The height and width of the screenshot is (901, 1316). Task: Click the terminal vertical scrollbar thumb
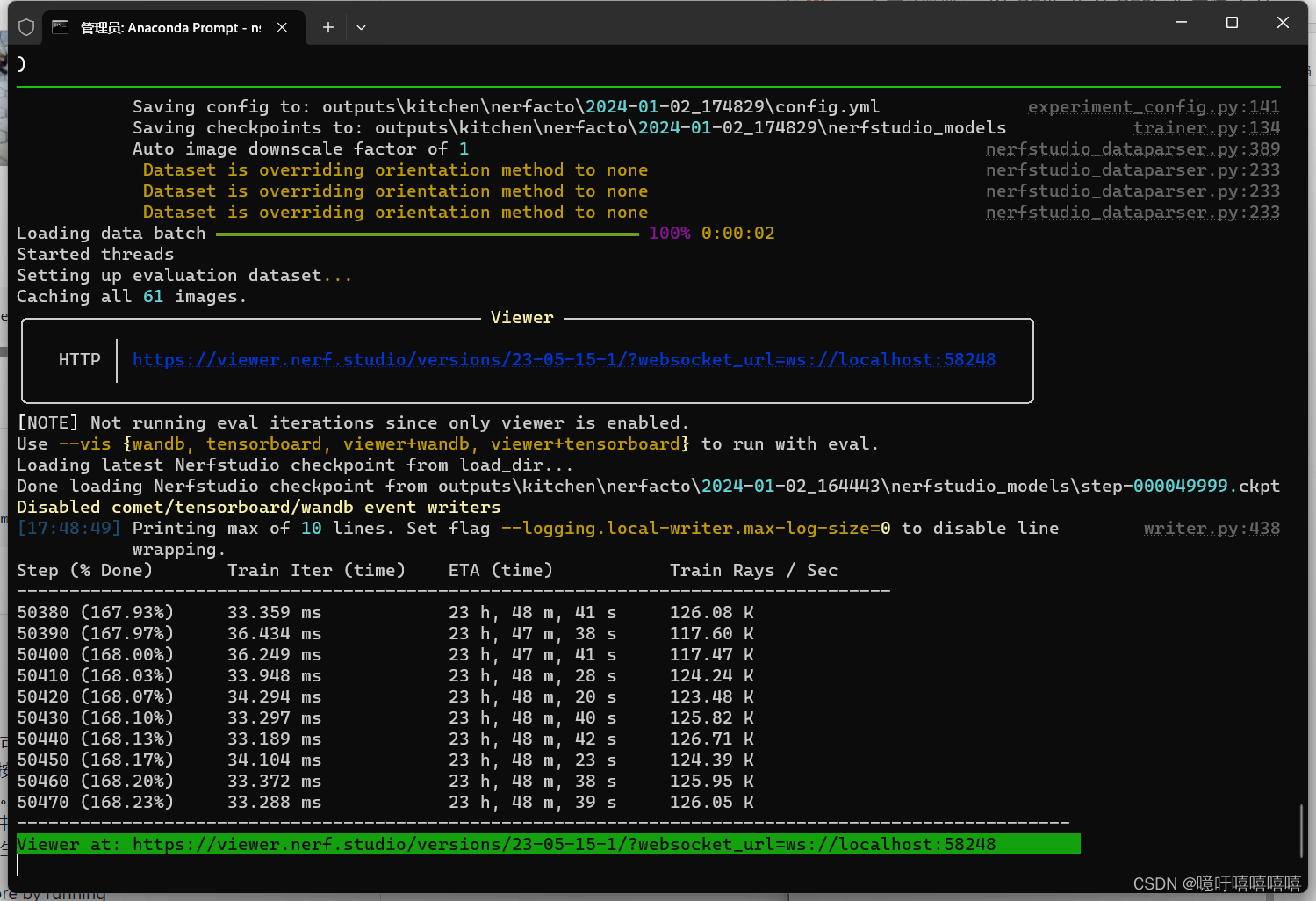[1300, 830]
